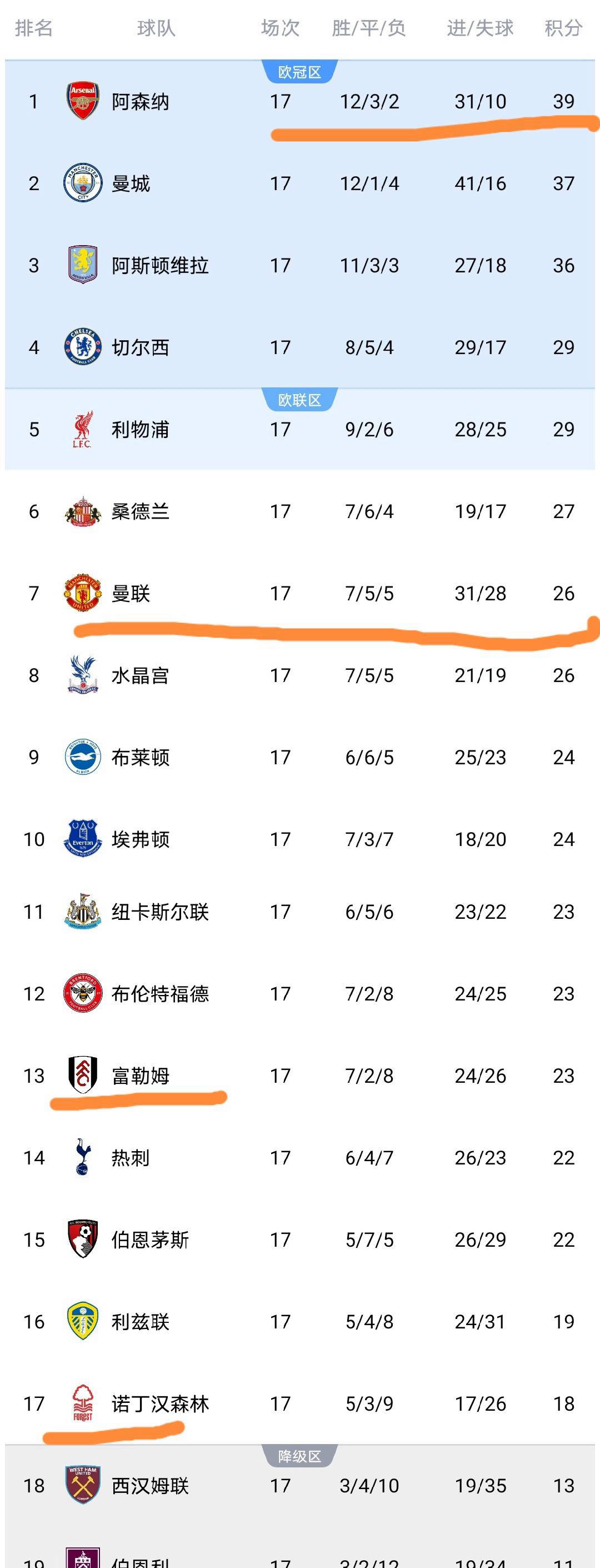Screen dimensions: 600x1568
Task: Select the 富勒姆 row's points value 23
Action: pyautogui.click(x=563, y=1076)
